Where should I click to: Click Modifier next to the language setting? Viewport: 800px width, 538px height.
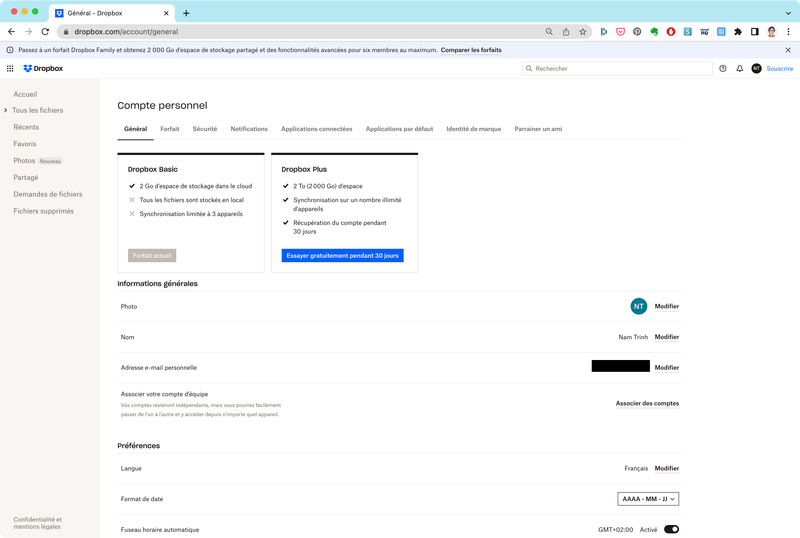(666, 468)
